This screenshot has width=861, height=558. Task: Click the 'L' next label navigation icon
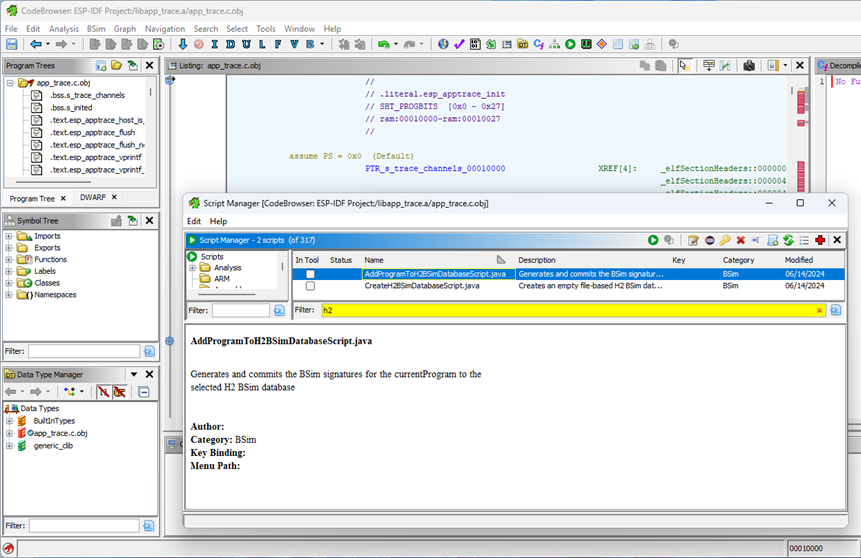click(x=262, y=44)
